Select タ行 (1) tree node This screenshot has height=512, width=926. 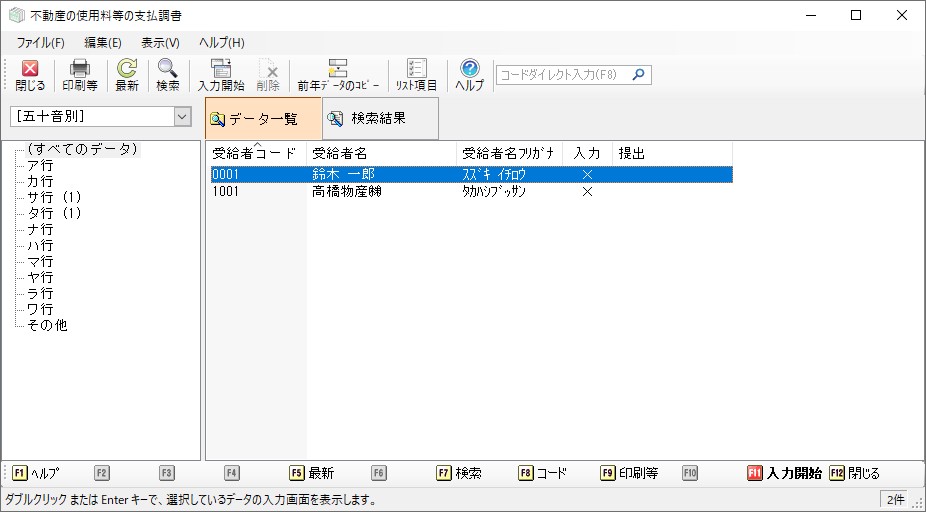click(x=54, y=213)
